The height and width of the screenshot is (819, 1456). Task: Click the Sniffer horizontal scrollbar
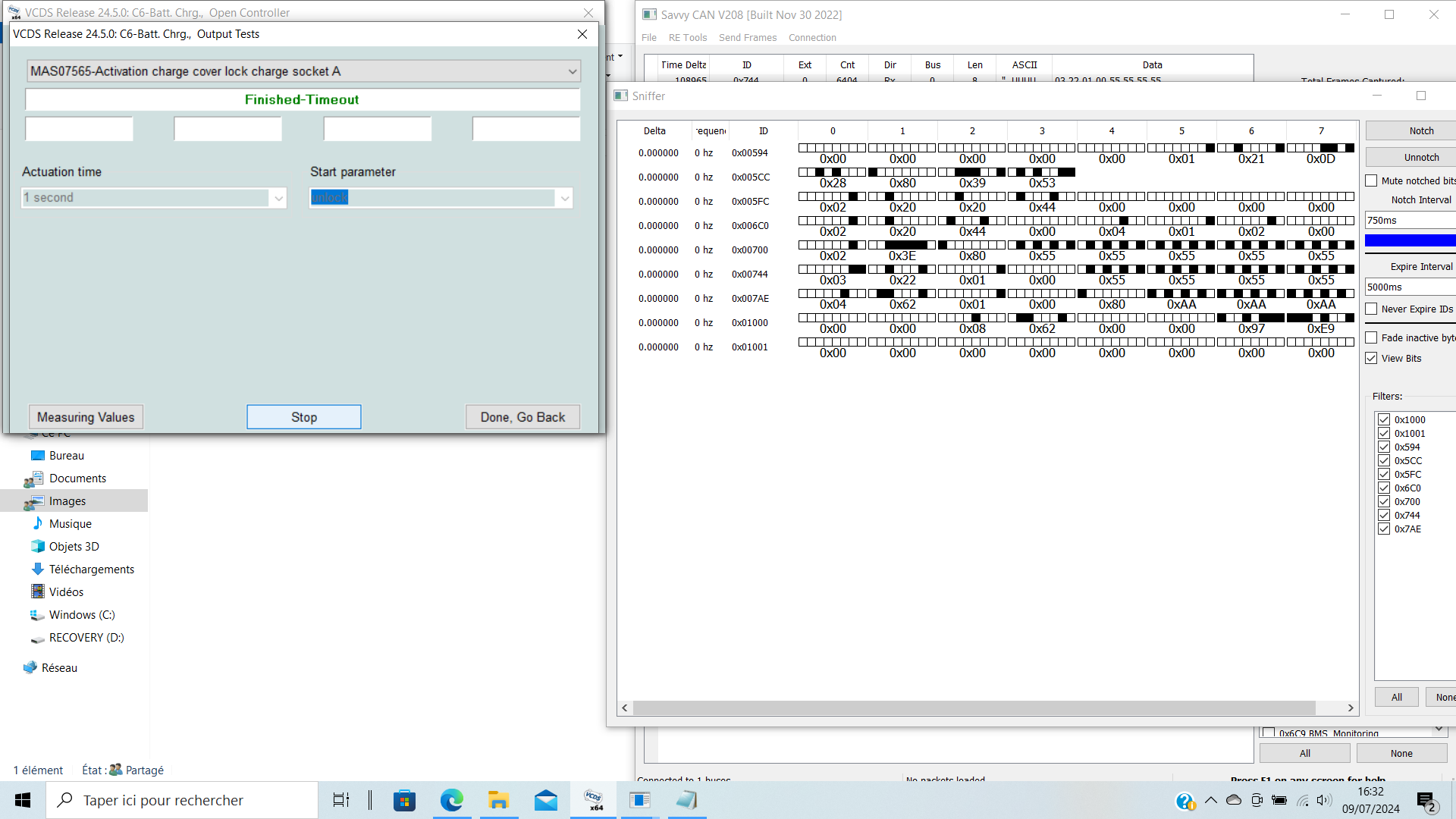click(x=974, y=708)
